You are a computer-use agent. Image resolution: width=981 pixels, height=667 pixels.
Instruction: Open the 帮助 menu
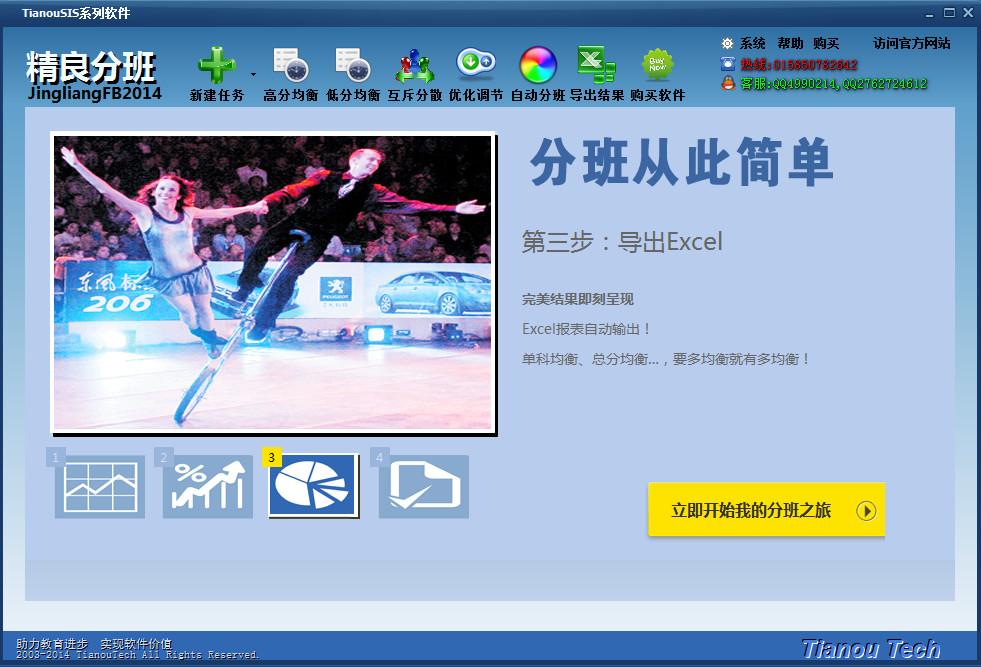pyautogui.click(x=790, y=43)
